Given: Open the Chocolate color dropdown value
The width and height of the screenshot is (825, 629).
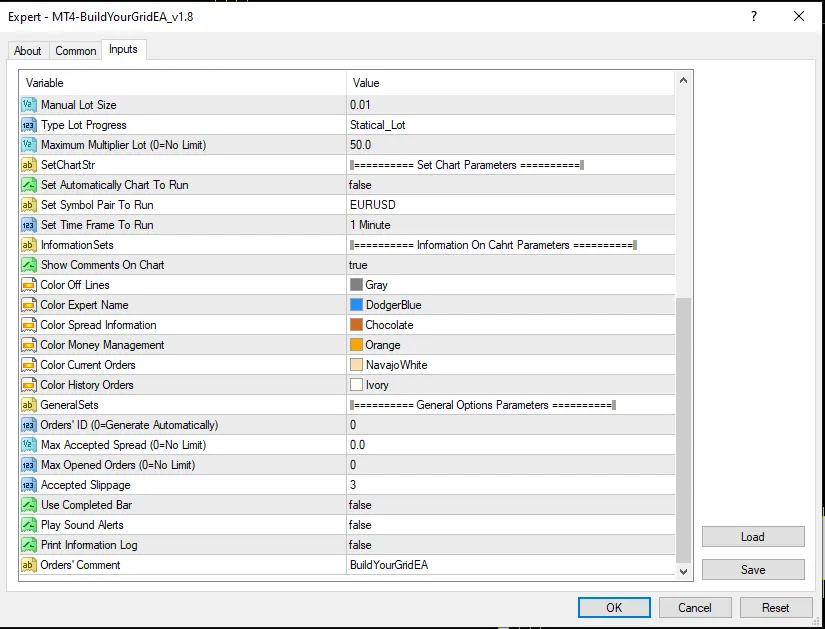Looking at the screenshot, I should click(510, 325).
